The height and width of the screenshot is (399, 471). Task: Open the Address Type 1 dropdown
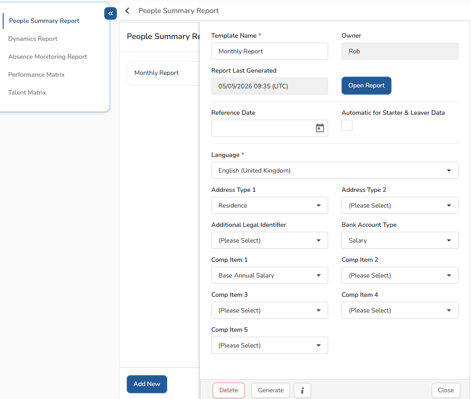click(269, 206)
